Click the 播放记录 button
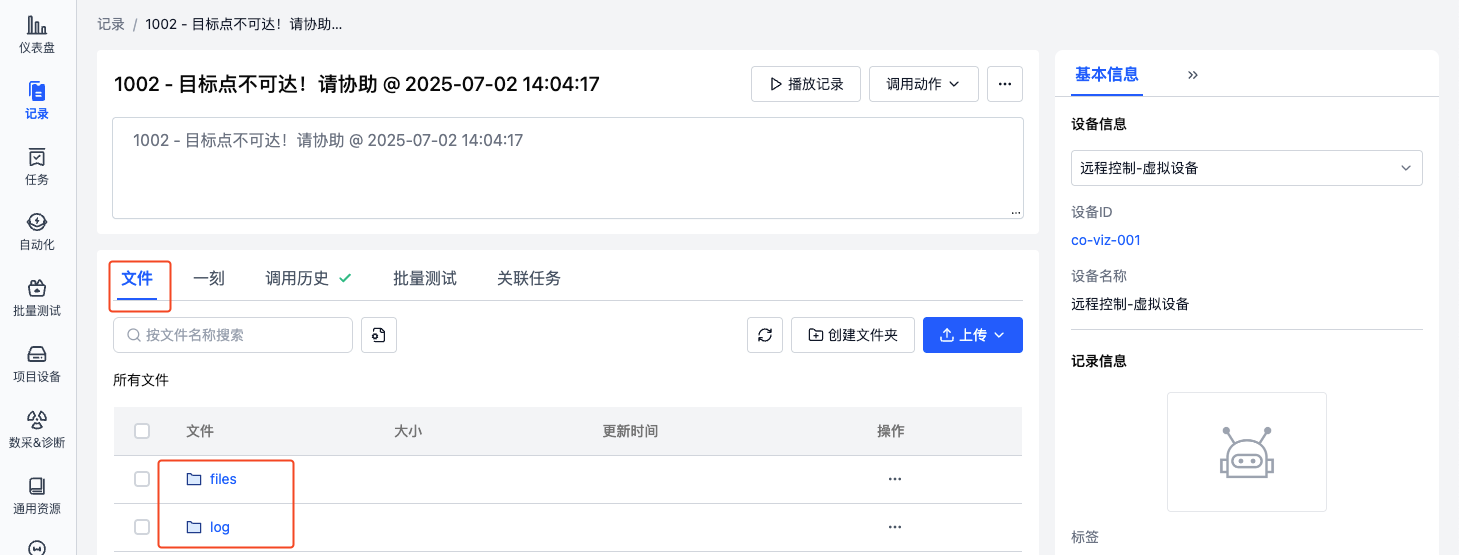Screen dimensions: 1459x555 (806, 84)
